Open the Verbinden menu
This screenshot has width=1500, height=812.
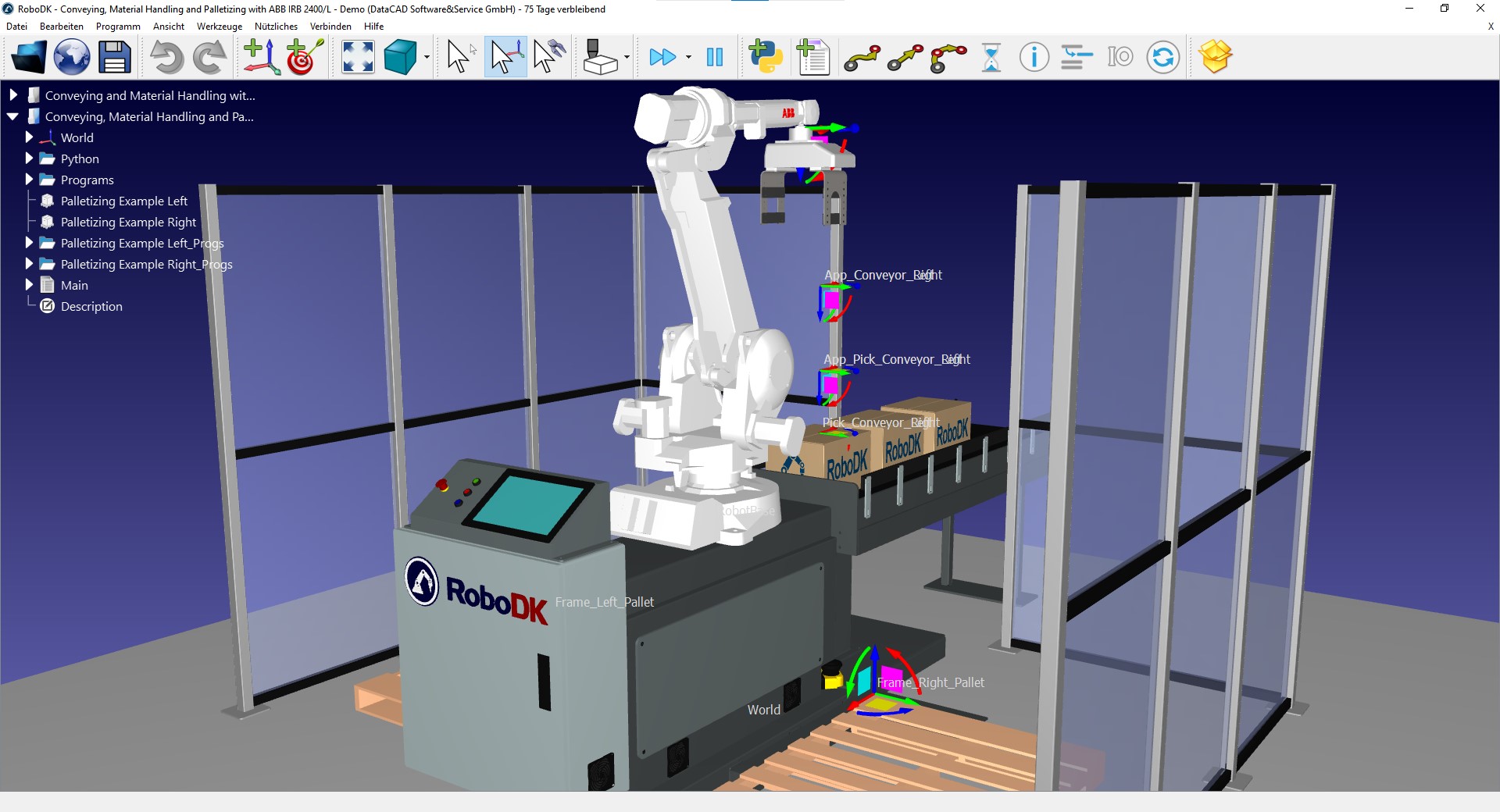click(x=330, y=26)
